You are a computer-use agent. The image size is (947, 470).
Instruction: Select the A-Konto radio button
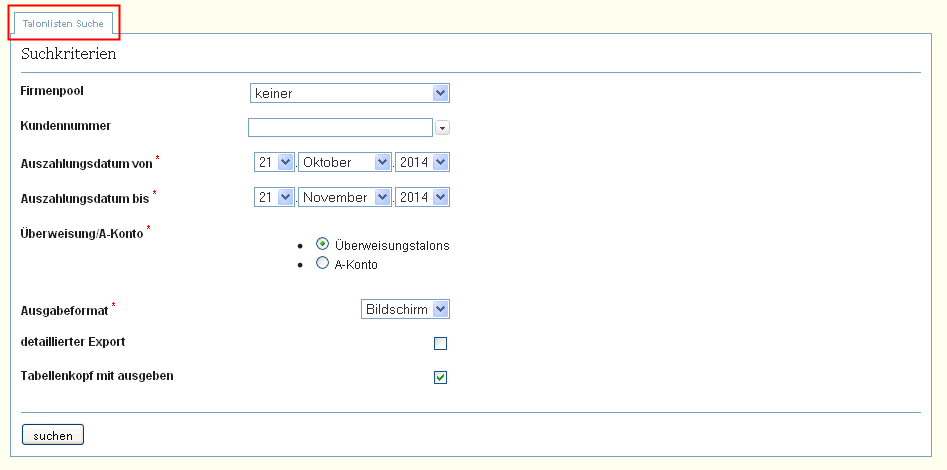323,263
